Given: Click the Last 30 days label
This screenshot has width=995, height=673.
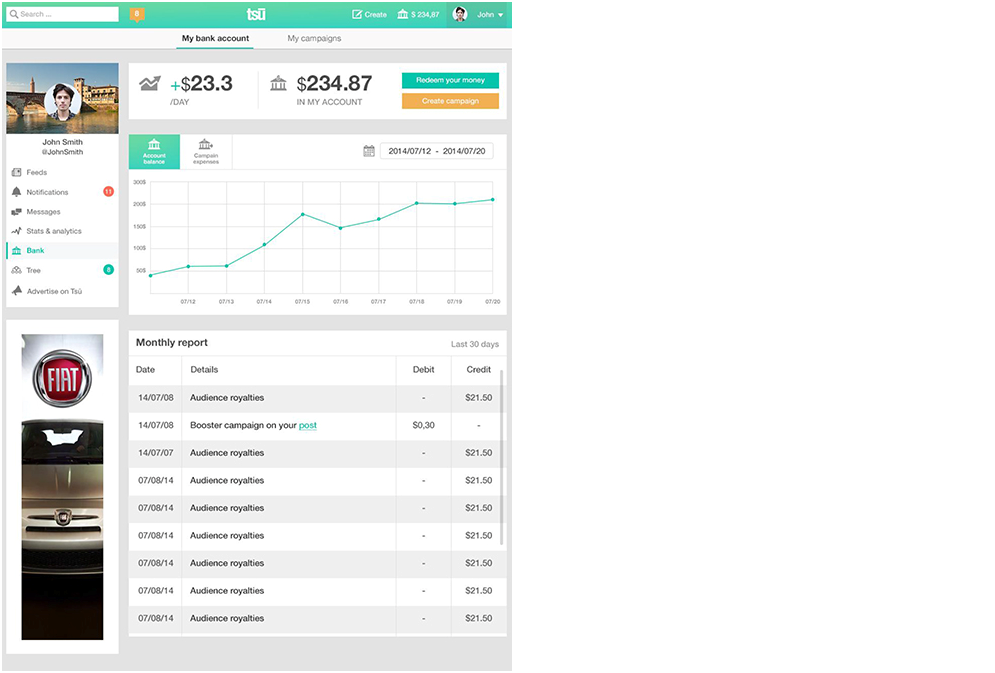Looking at the screenshot, I should (x=475, y=344).
